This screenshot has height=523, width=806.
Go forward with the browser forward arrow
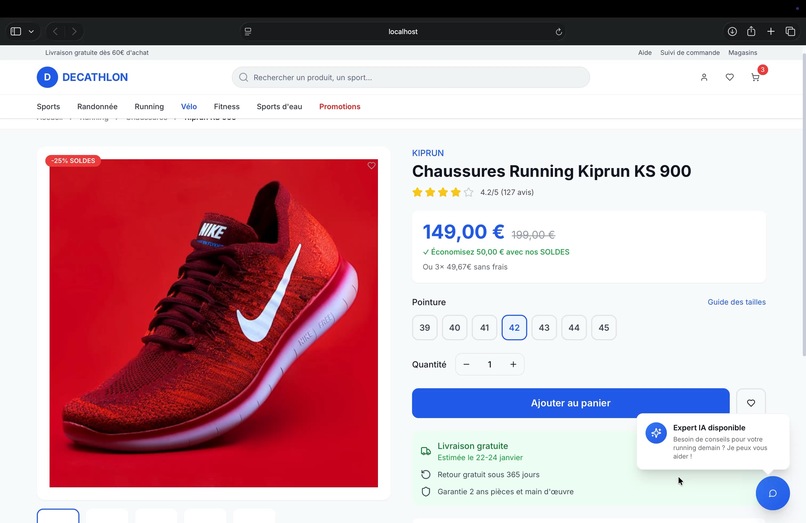tap(74, 31)
